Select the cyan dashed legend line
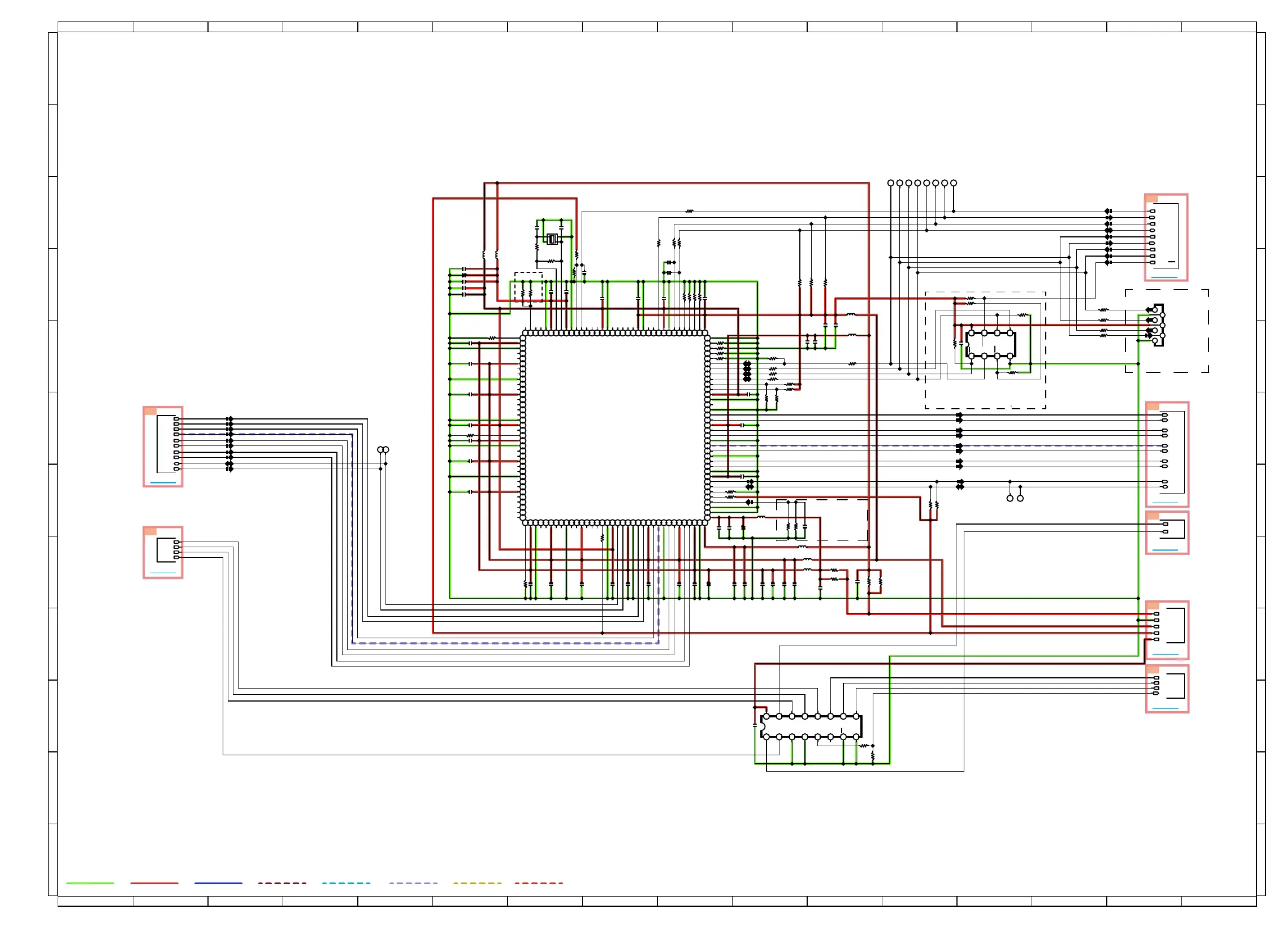Viewport: 1282px width, 952px height. (347, 883)
